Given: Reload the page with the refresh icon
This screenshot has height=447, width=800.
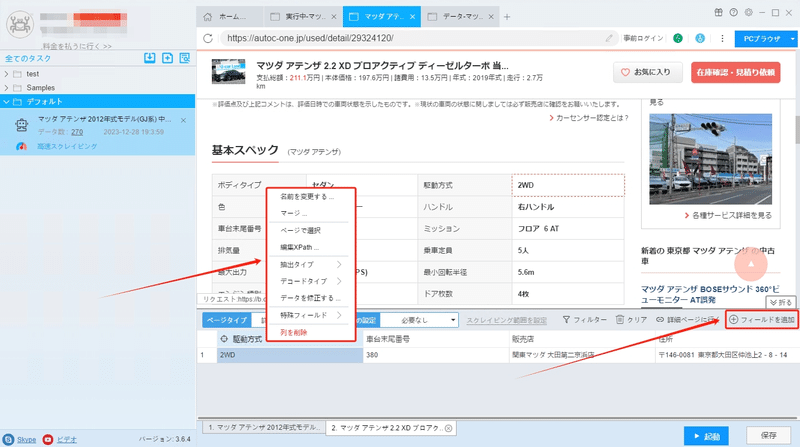Looking at the screenshot, I should (x=208, y=38).
